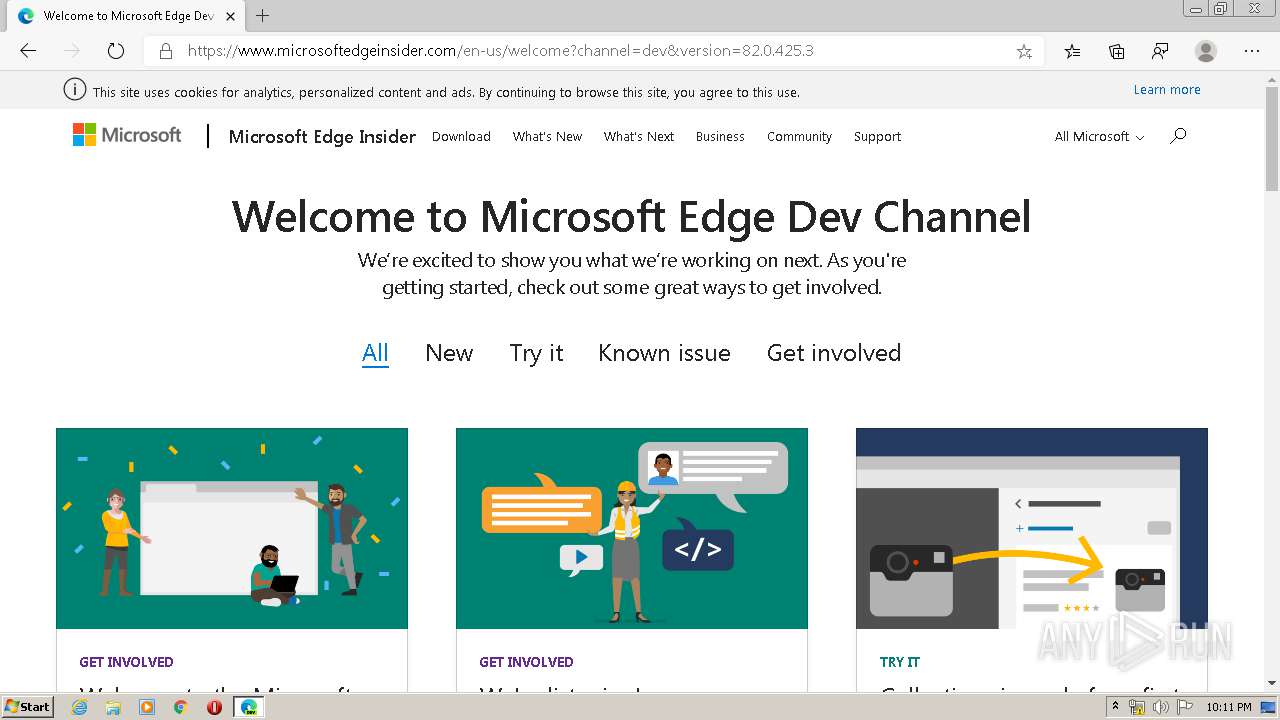Click the address bar URL field
Viewport: 1280px width, 720px height.
tap(595, 51)
